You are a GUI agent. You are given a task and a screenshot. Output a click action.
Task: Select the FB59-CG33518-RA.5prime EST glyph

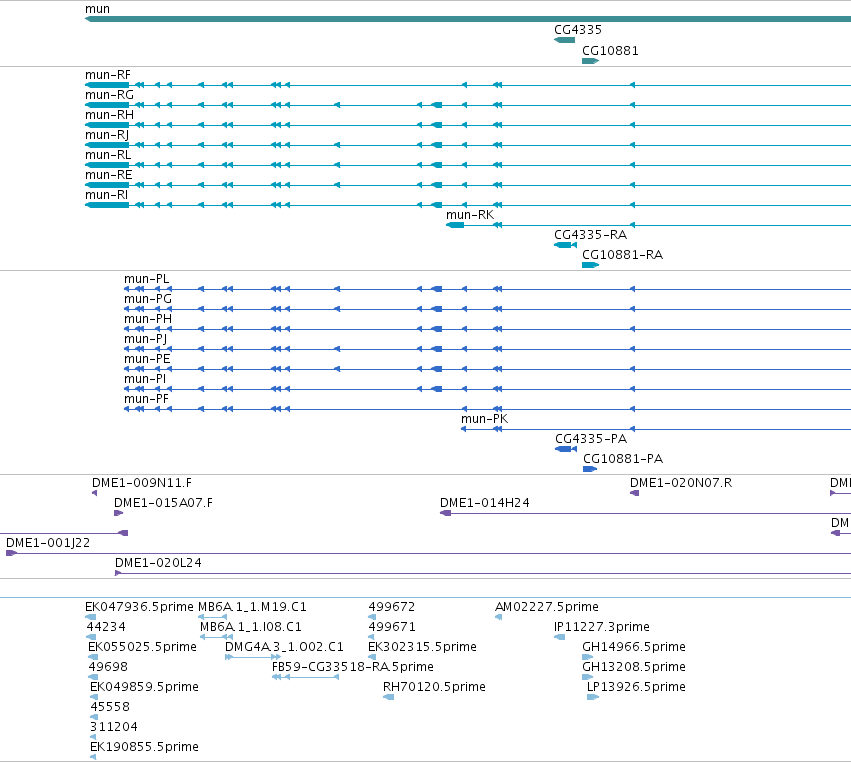click(306, 677)
